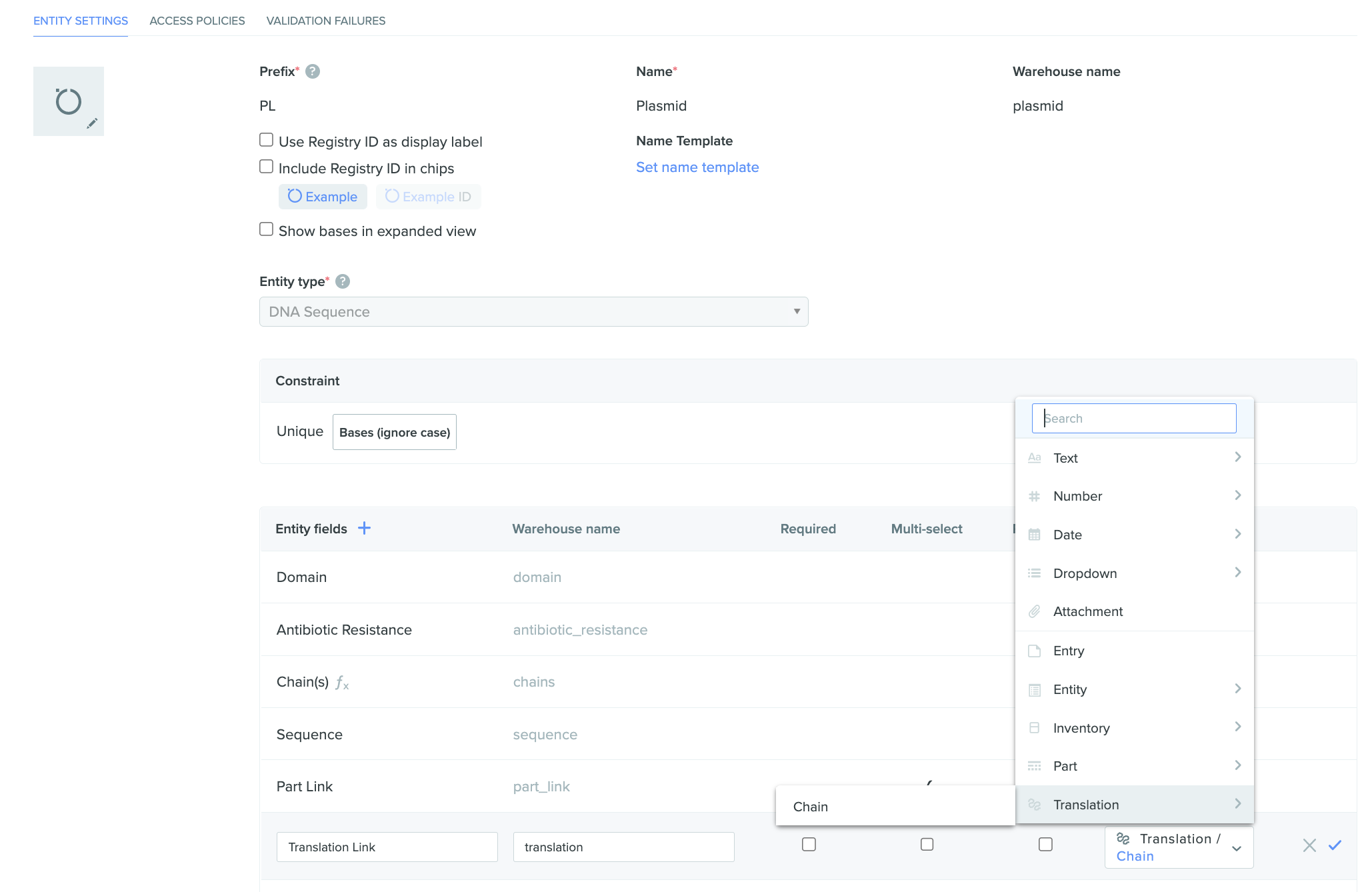Click the Date calendar icon in type list
Screen dimensions: 1372x892
(x=1035, y=535)
